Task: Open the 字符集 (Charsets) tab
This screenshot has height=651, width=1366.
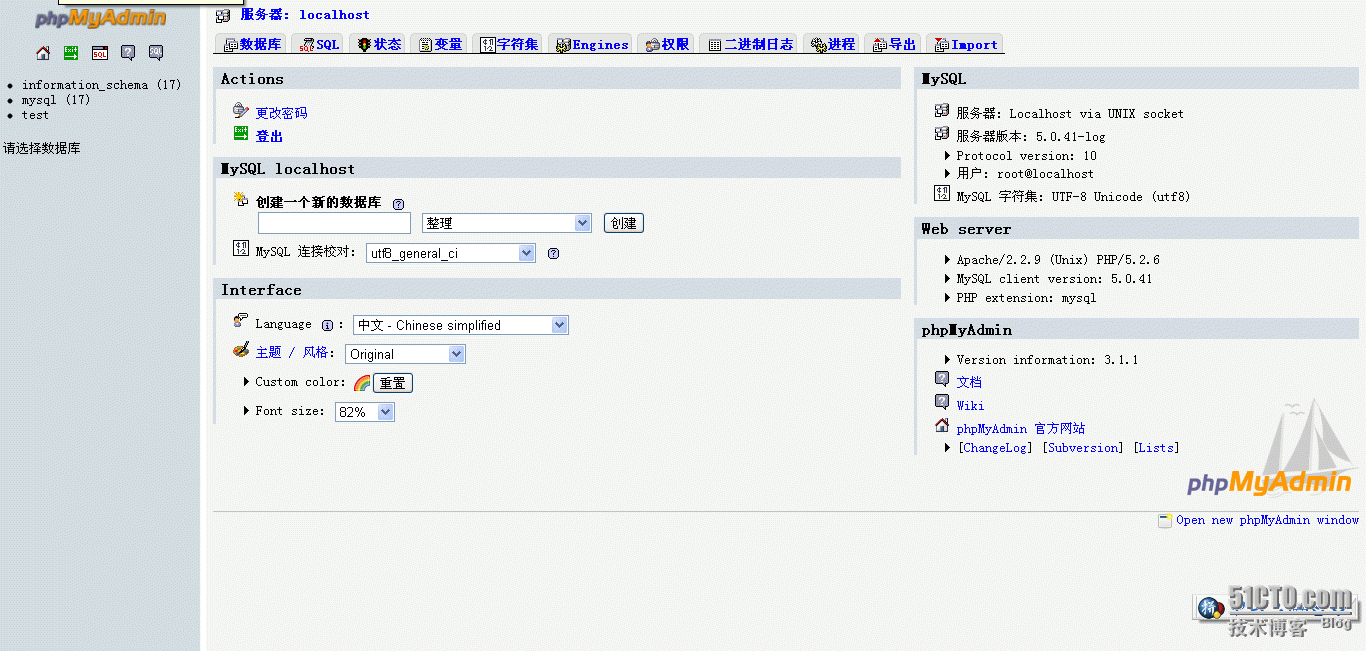Action: (x=509, y=44)
